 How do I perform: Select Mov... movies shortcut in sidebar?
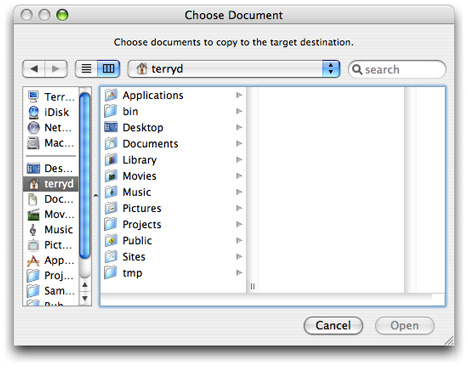52,214
